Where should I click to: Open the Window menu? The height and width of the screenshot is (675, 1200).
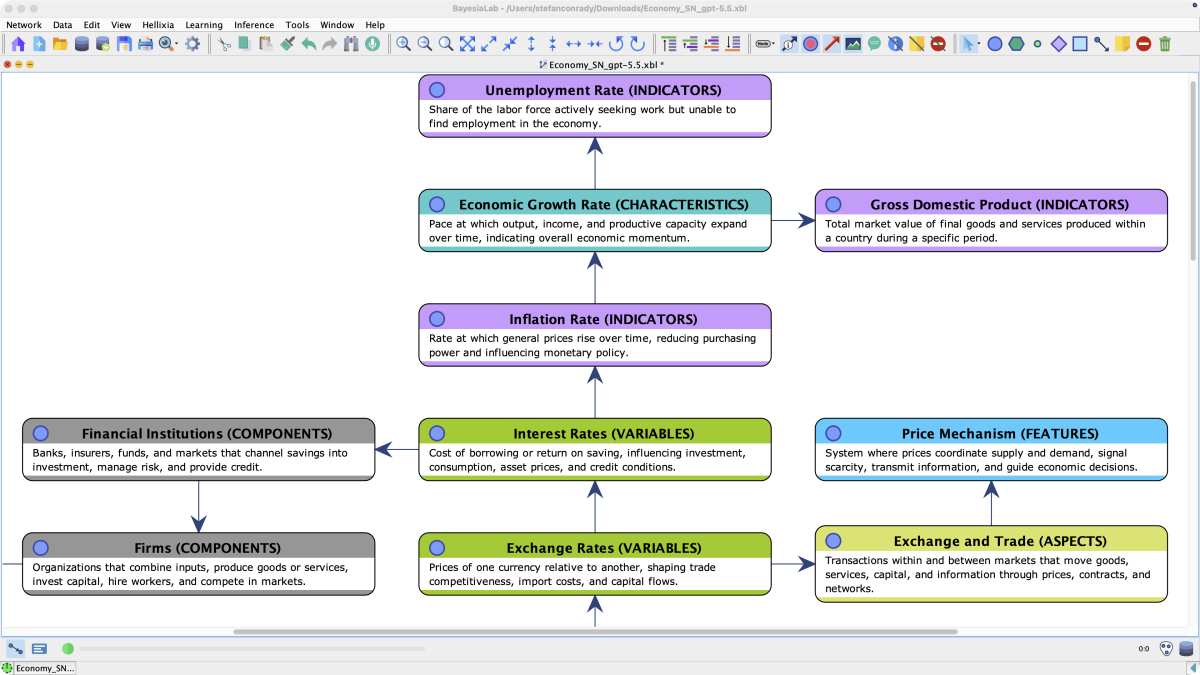pyautogui.click(x=337, y=25)
